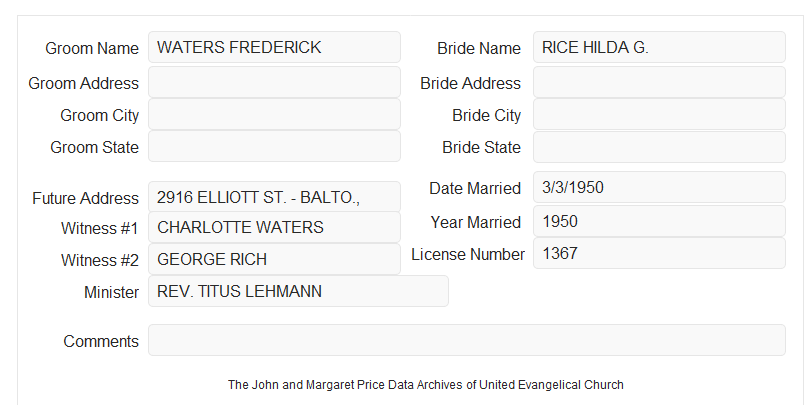Viewport: 805px width, 405px height.
Task: Click the Price Data Archives footer text
Action: [426, 384]
